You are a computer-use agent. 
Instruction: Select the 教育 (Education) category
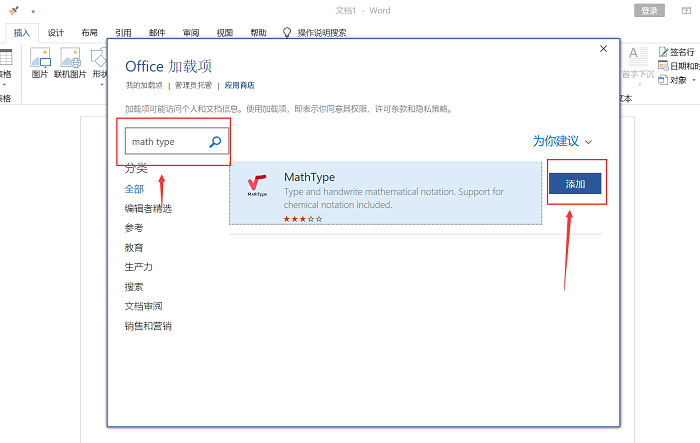(x=134, y=247)
